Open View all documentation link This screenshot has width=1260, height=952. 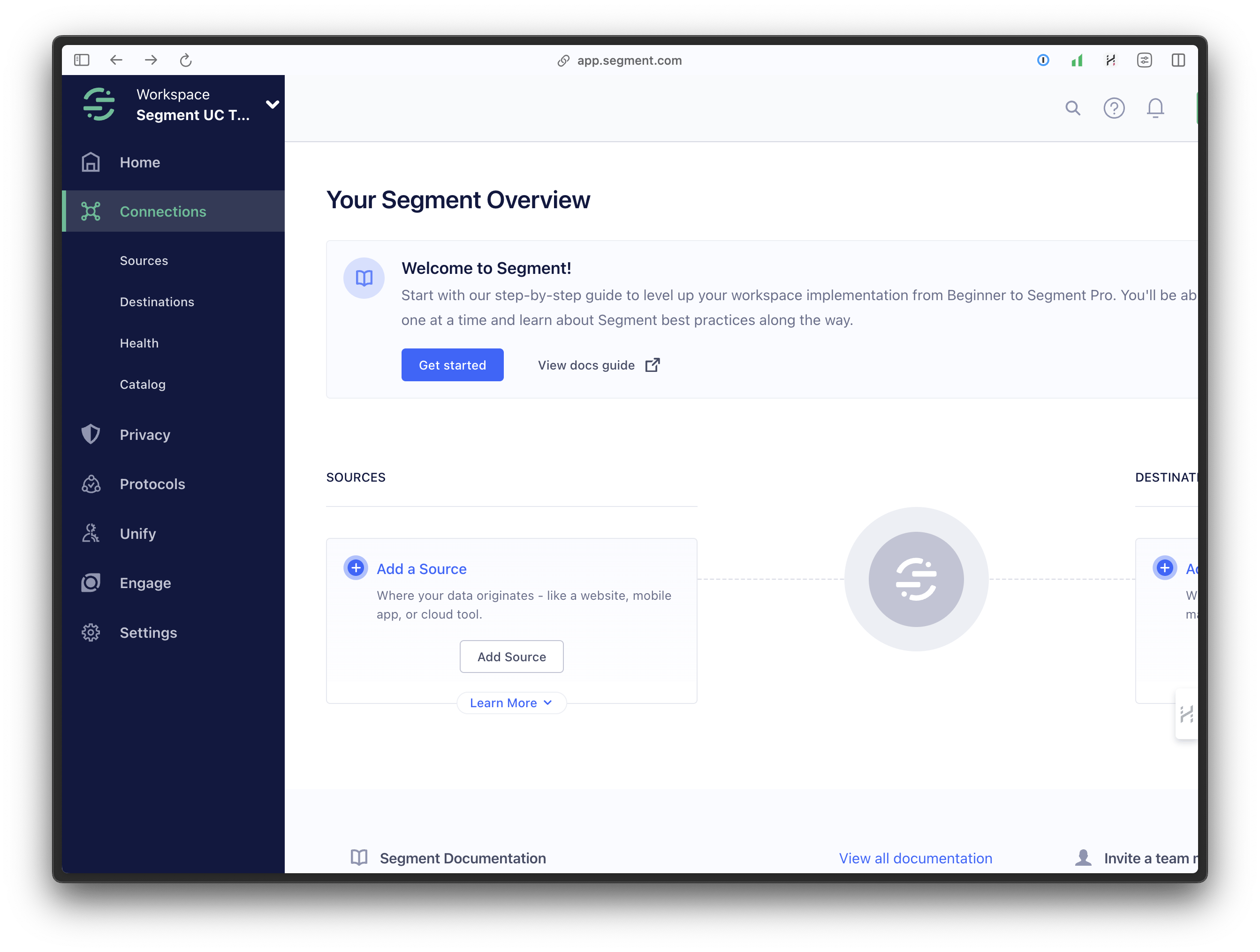pos(915,858)
